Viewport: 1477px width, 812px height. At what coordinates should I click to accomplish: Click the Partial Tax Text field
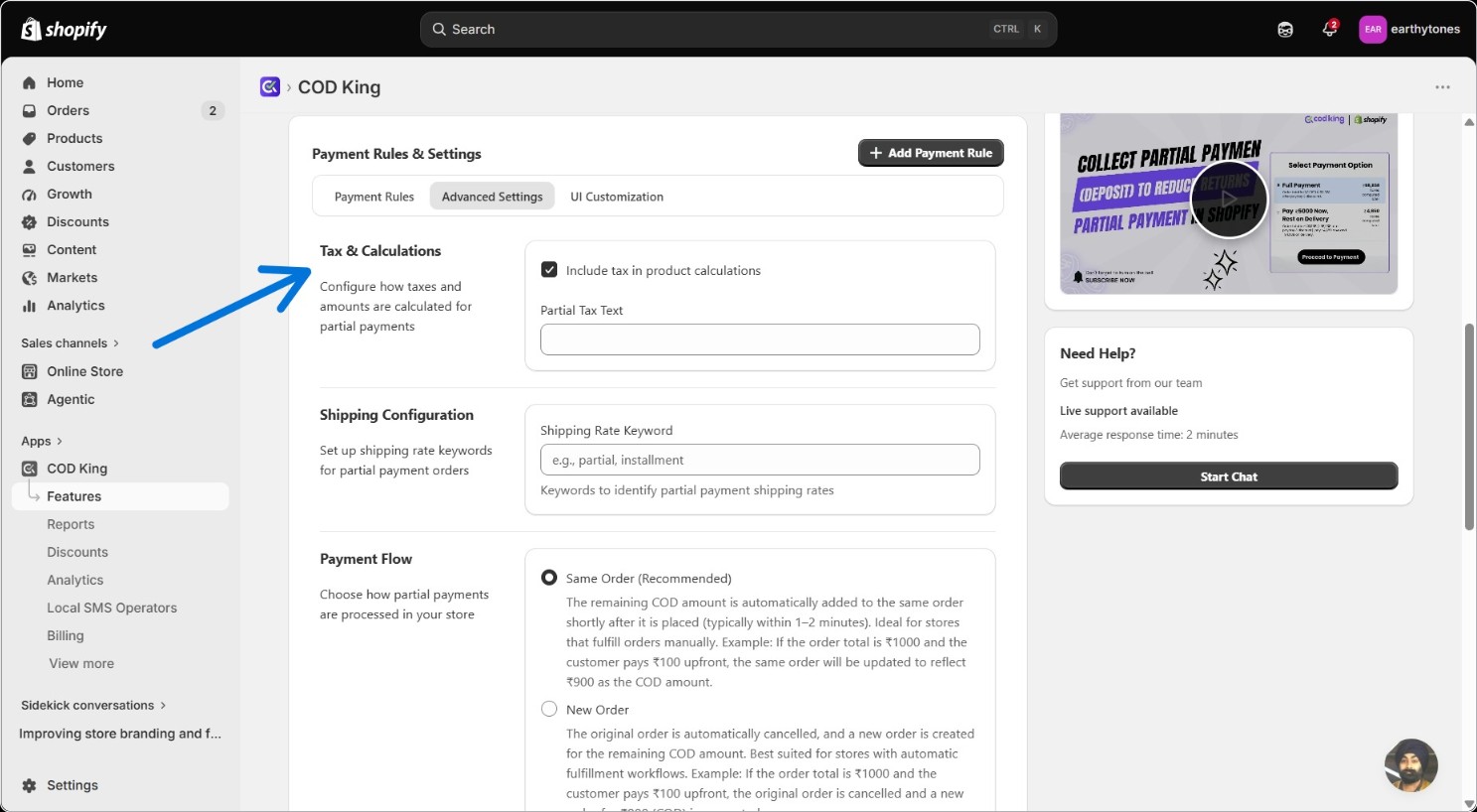760,339
